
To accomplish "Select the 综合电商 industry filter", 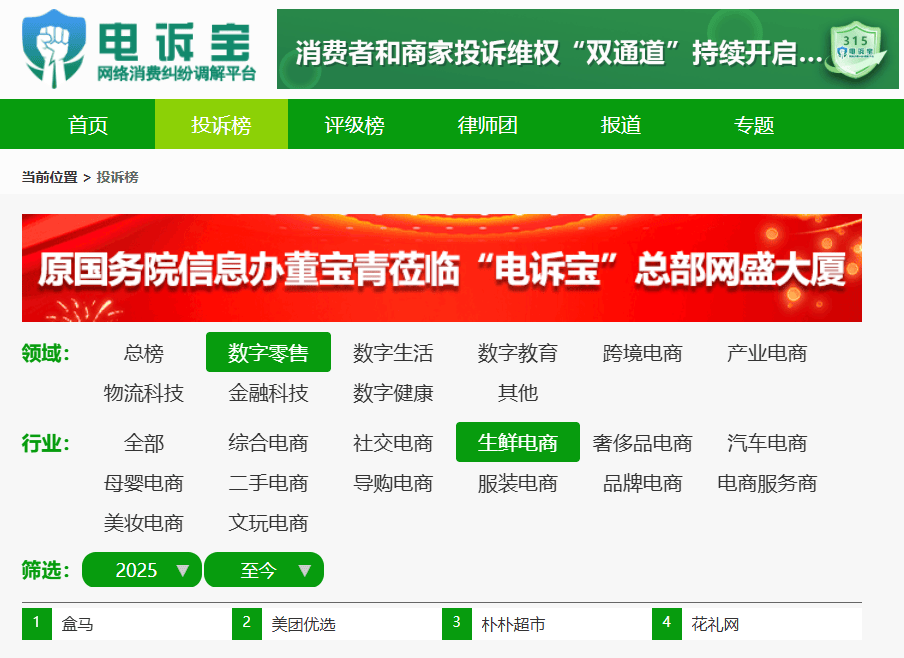I will click(x=267, y=443).
